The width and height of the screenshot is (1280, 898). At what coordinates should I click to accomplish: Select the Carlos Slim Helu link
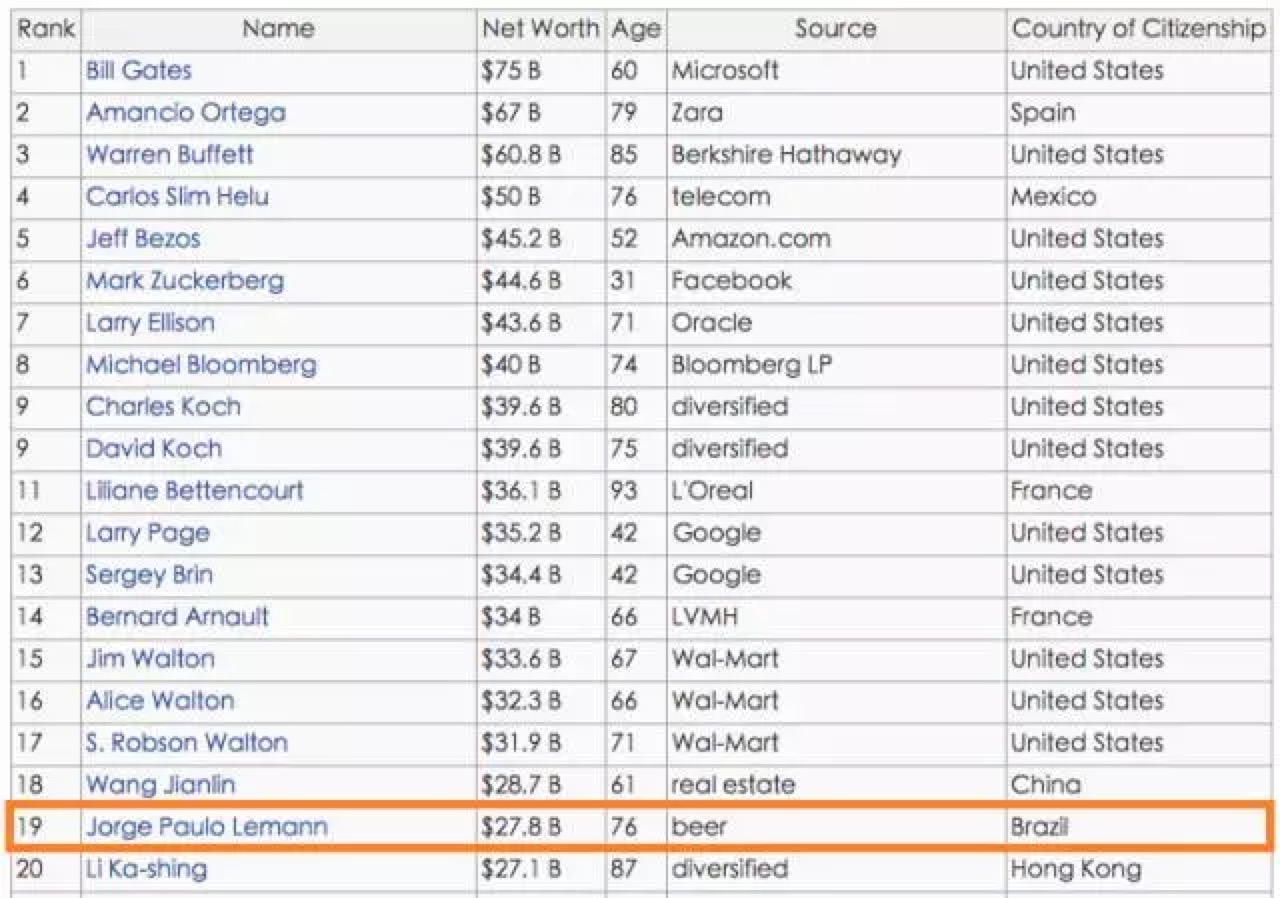click(x=177, y=197)
